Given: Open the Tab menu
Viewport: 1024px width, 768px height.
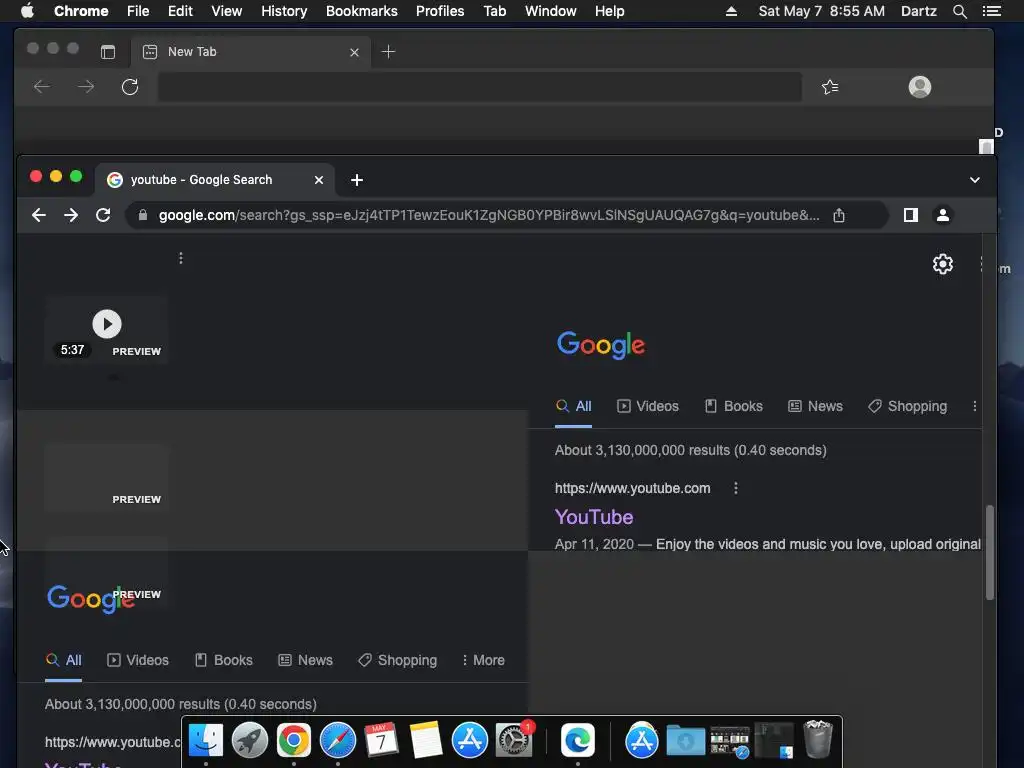Looking at the screenshot, I should [x=494, y=11].
